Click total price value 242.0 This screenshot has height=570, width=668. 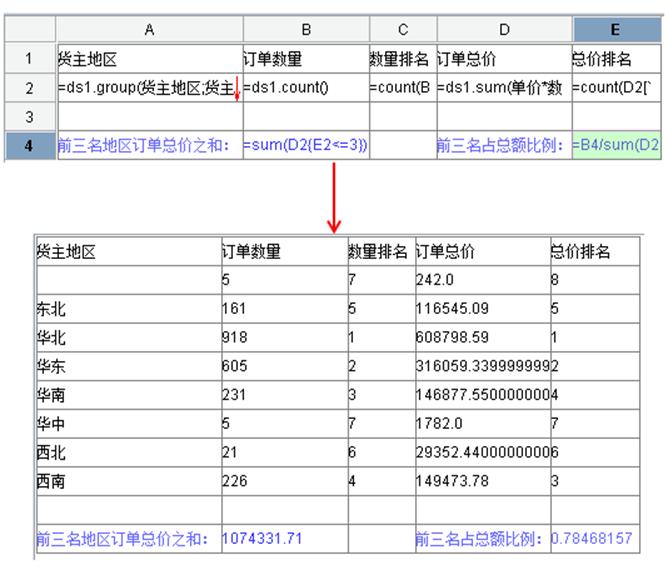435,280
